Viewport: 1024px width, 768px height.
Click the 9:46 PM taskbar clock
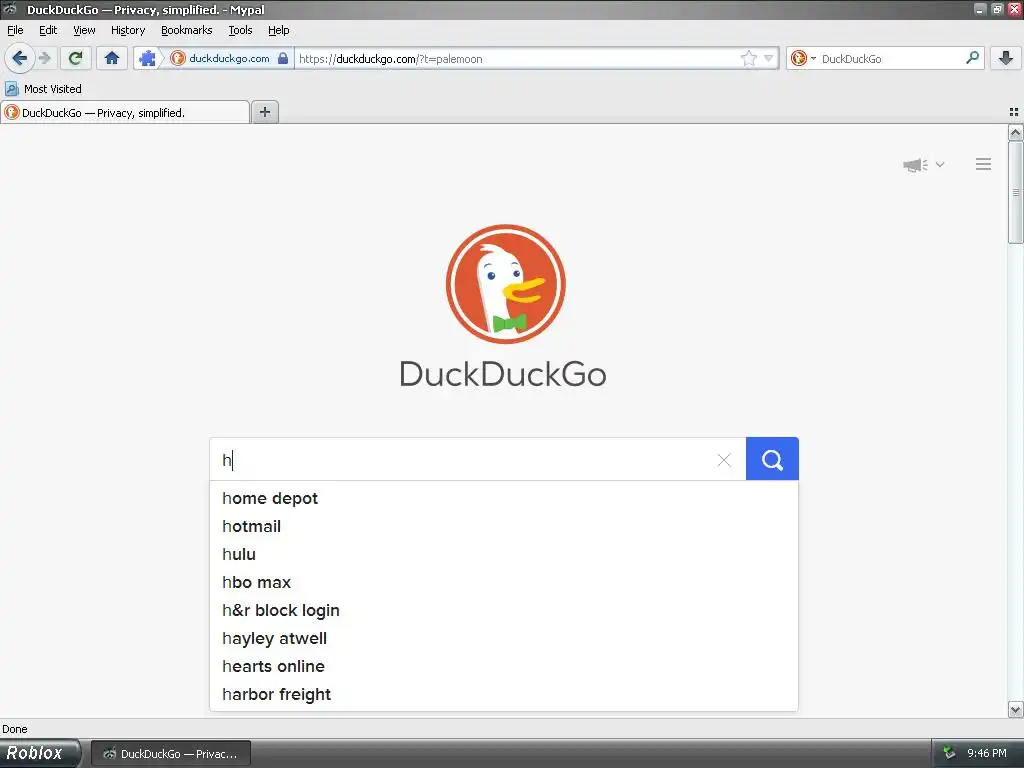986,753
